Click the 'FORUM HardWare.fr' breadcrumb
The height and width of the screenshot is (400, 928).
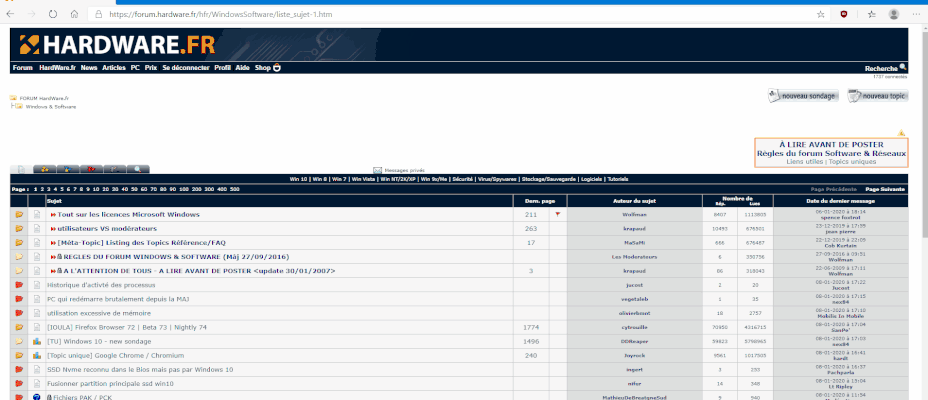[44, 98]
